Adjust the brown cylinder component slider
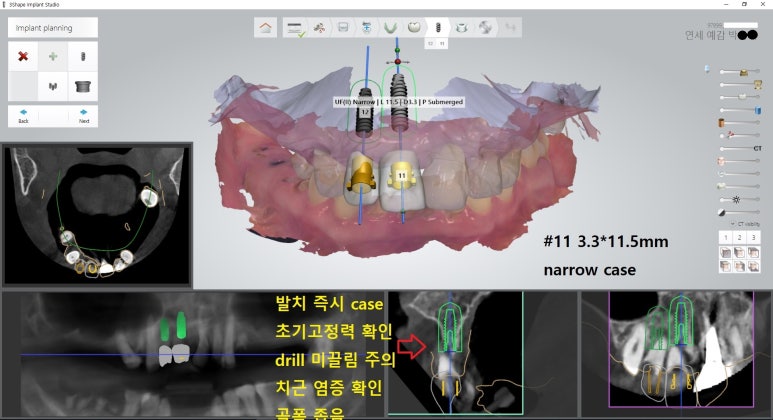This screenshot has width=773, height=420. 739,123
